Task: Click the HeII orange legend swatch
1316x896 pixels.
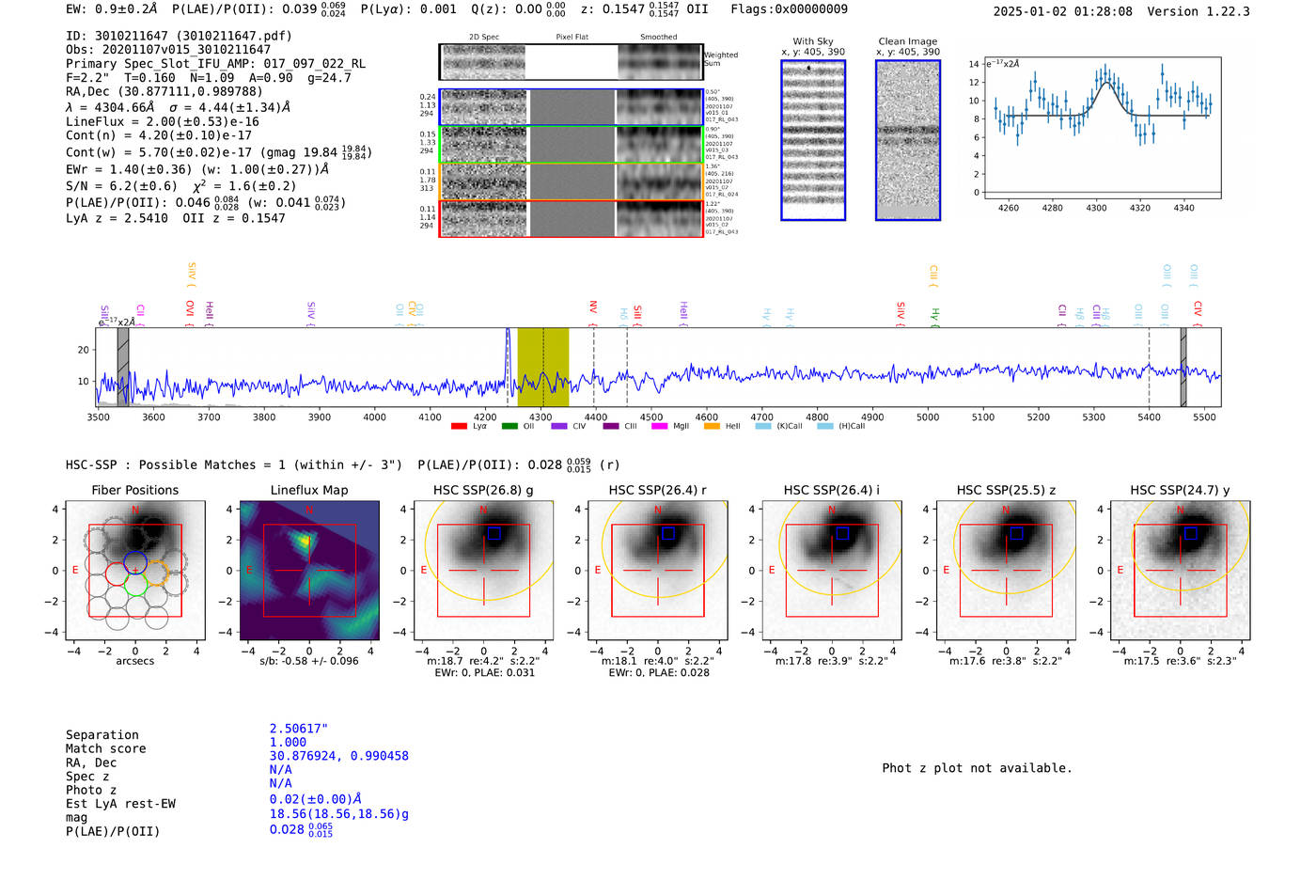Action: point(712,427)
